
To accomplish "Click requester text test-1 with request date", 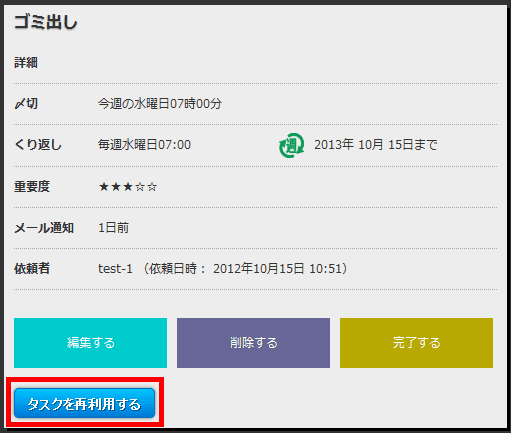I will tap(222, 269).
